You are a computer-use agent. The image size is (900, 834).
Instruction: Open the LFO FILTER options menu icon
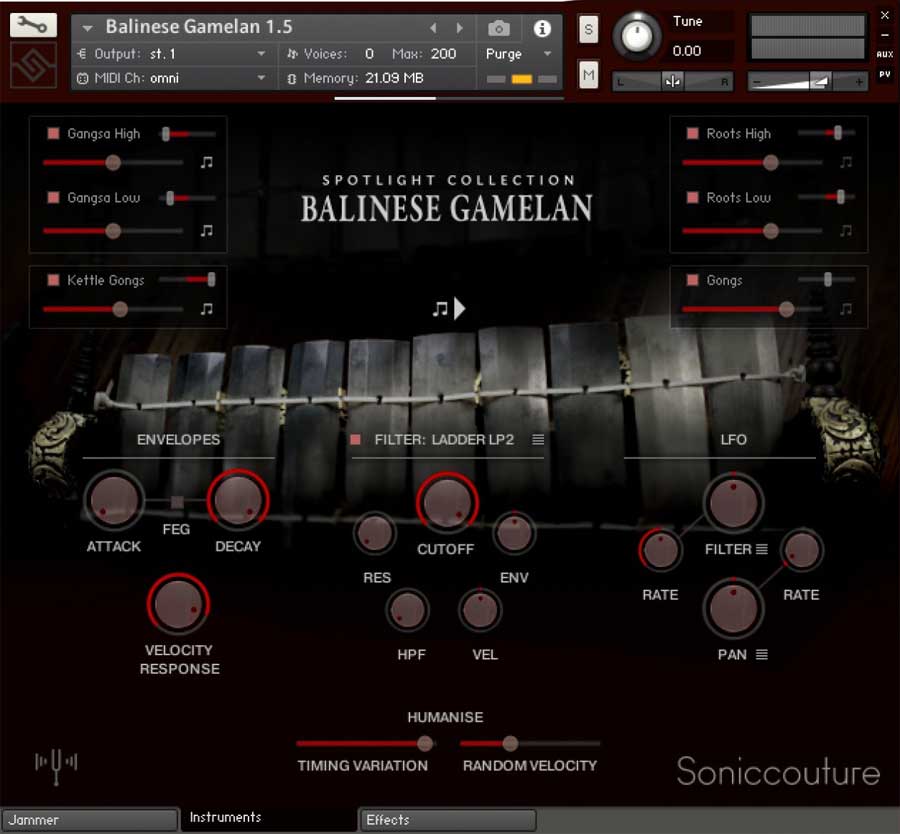point(762,549)
